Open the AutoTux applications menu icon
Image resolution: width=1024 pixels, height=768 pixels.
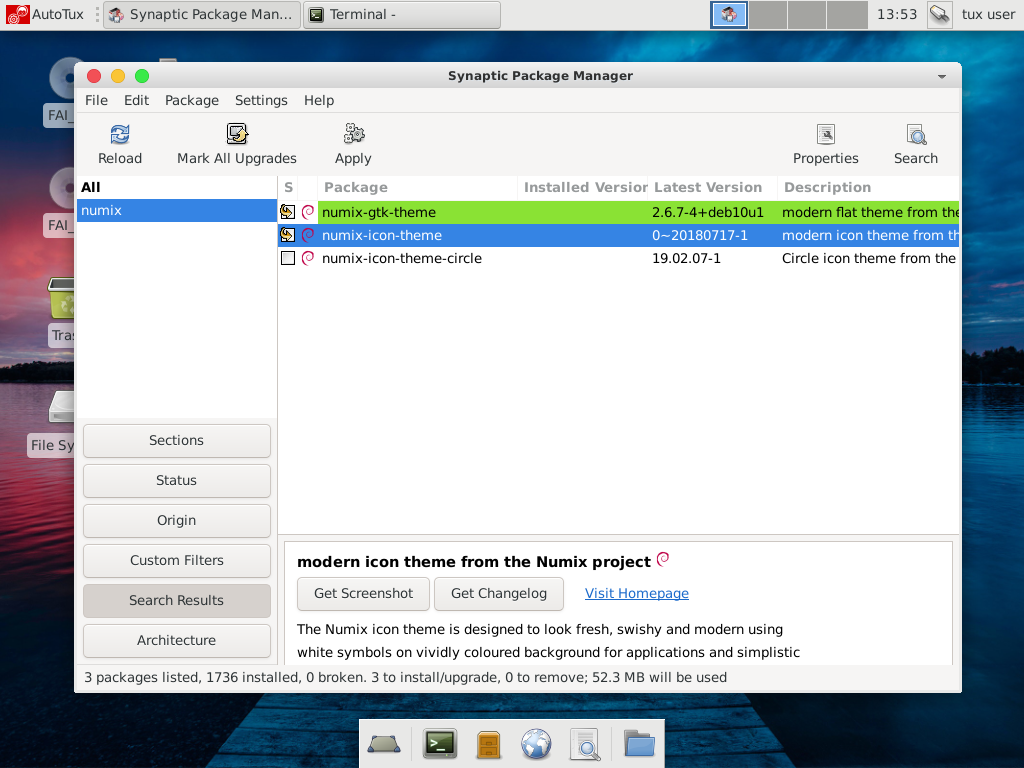pos(18,14)
